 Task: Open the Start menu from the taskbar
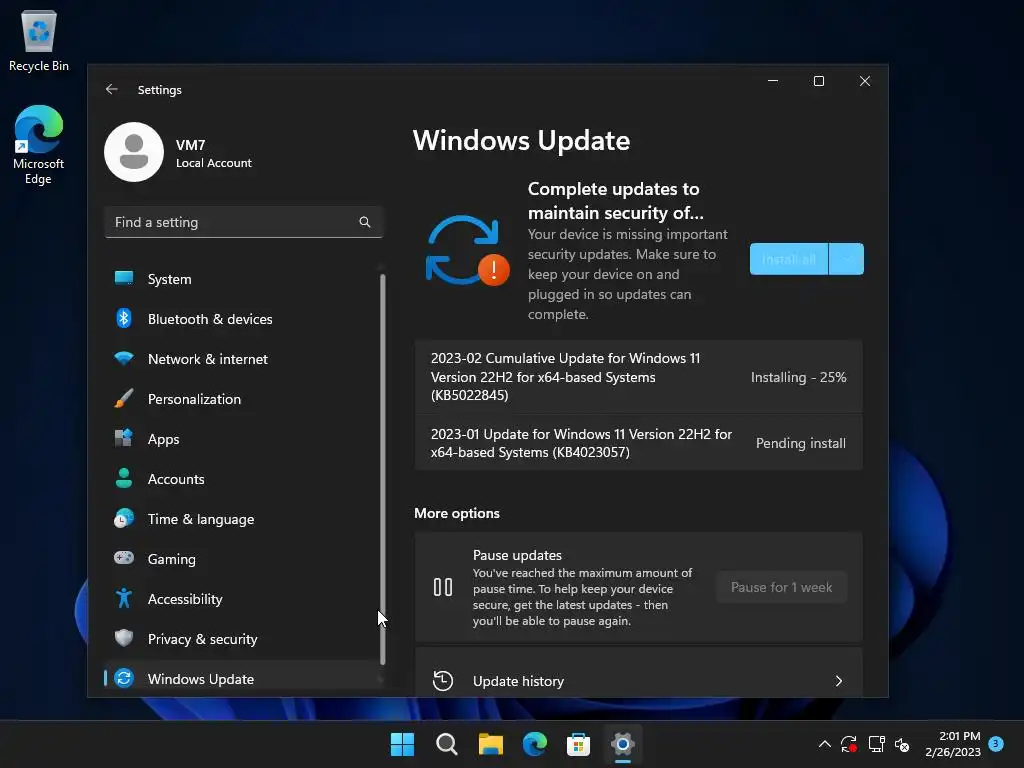(402, 744)
